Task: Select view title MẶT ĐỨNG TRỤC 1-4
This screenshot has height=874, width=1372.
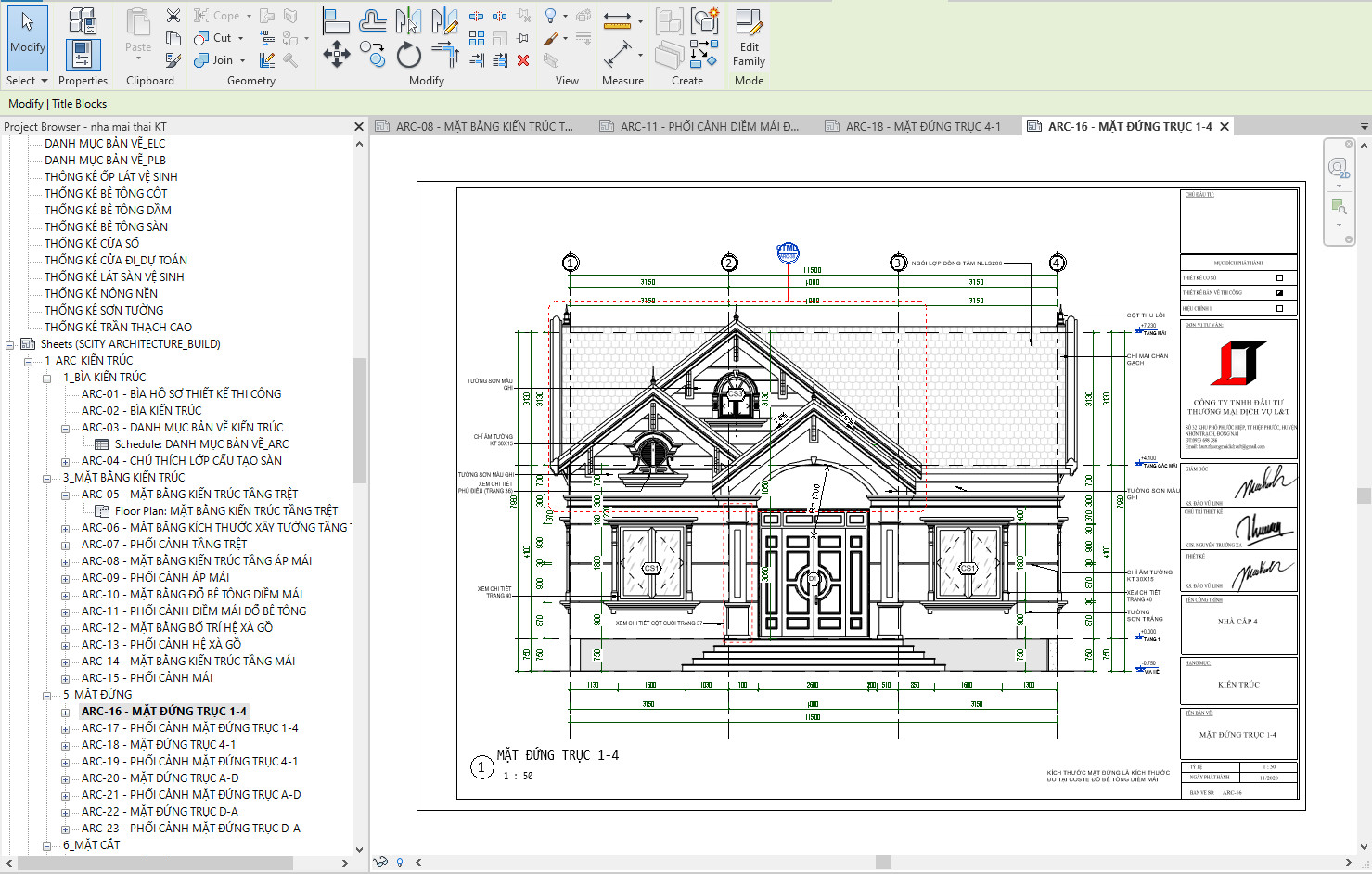Action: [x=558, y=755]
